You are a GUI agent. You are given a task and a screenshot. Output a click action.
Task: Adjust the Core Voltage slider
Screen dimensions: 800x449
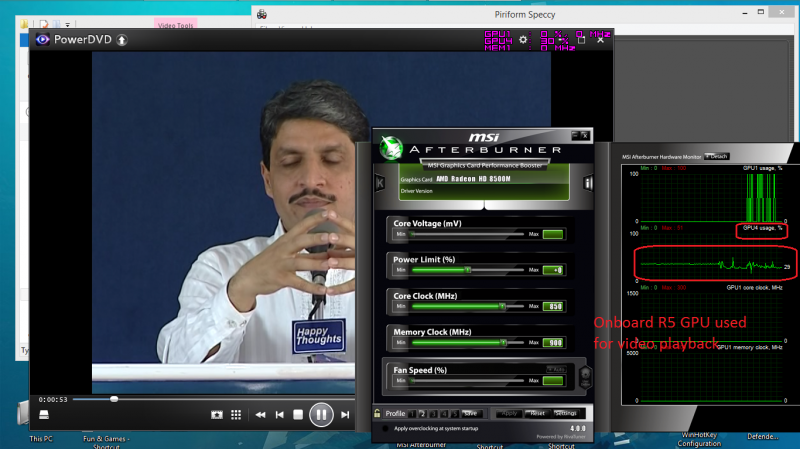(x=467, y=234)
